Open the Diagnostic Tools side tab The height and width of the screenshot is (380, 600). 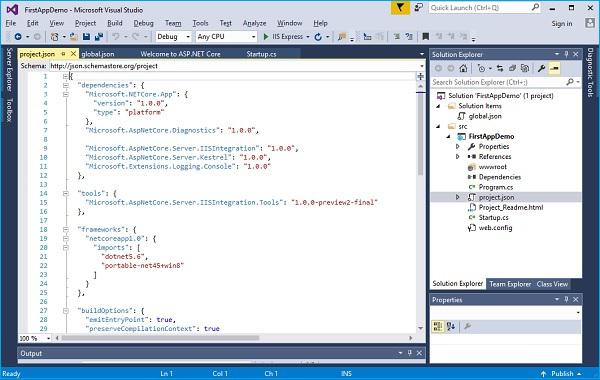pos(590,72)
